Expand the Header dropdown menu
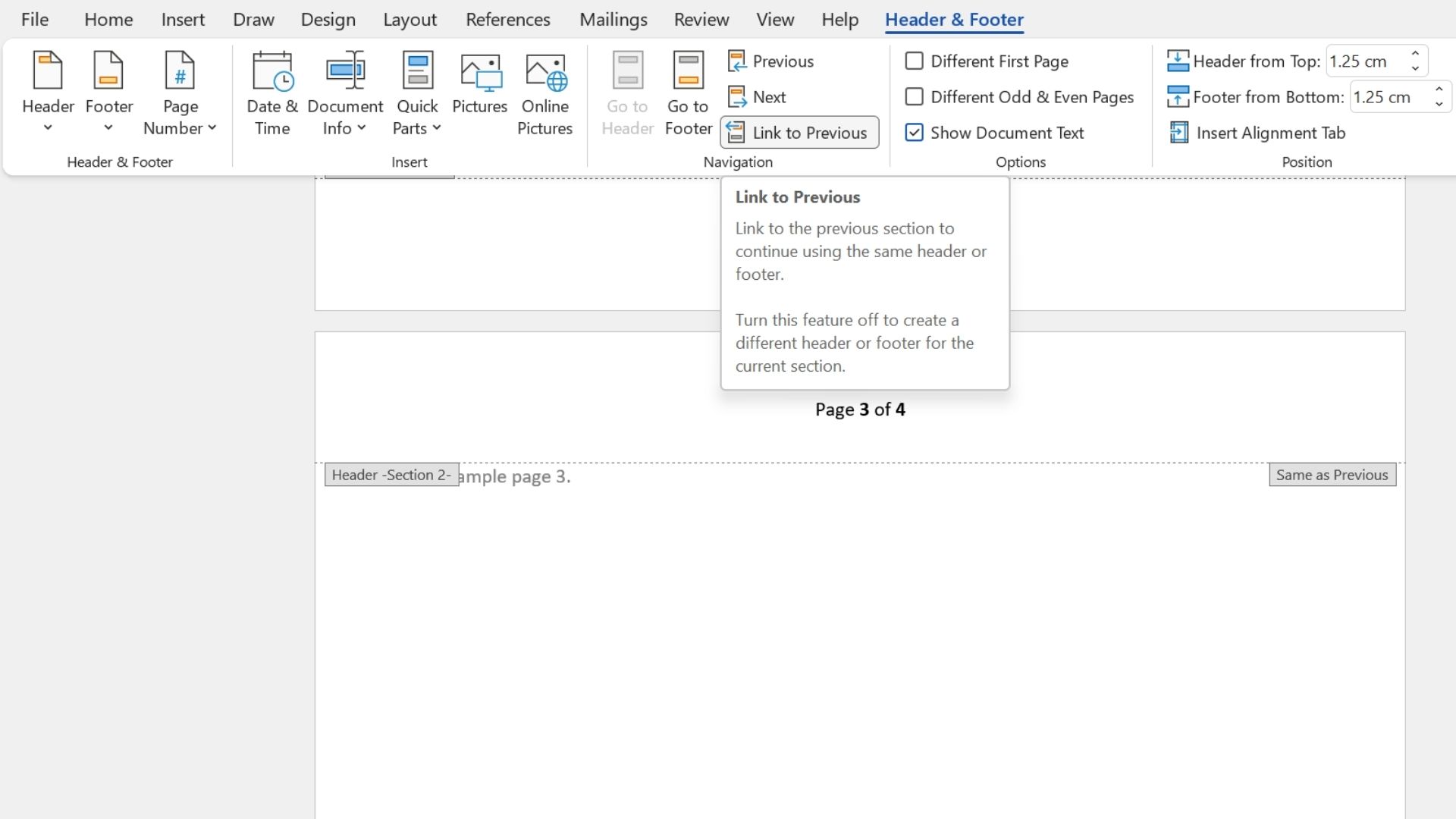 (47, 127)
